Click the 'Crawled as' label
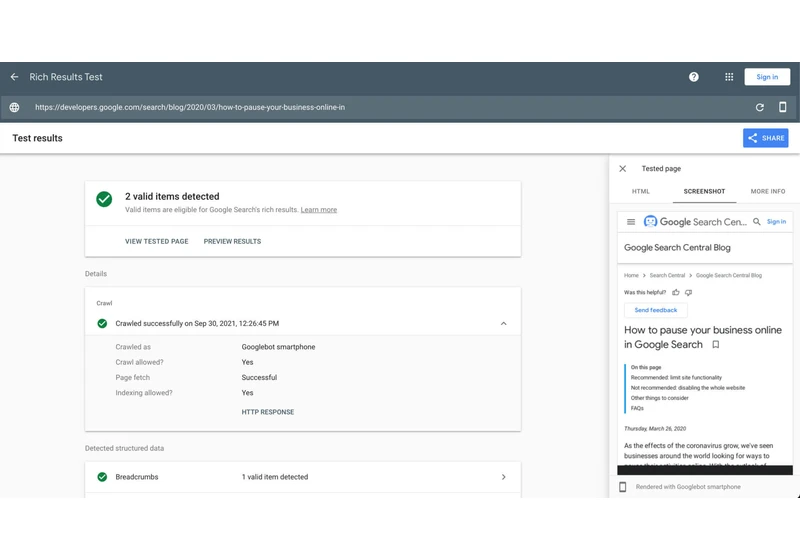This screenshot has height=560, width=800. tap(133, 347)
